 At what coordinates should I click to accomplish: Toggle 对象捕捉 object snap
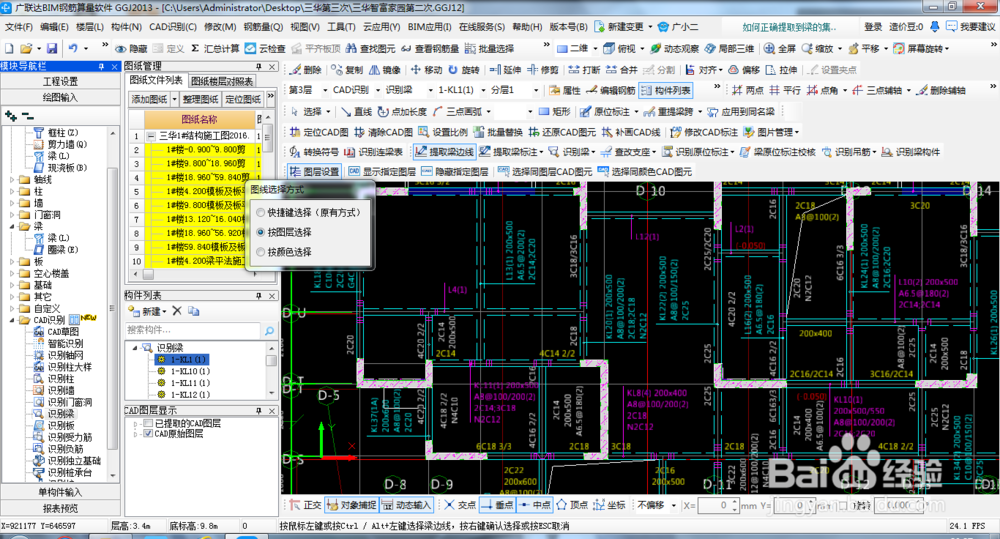351,505
